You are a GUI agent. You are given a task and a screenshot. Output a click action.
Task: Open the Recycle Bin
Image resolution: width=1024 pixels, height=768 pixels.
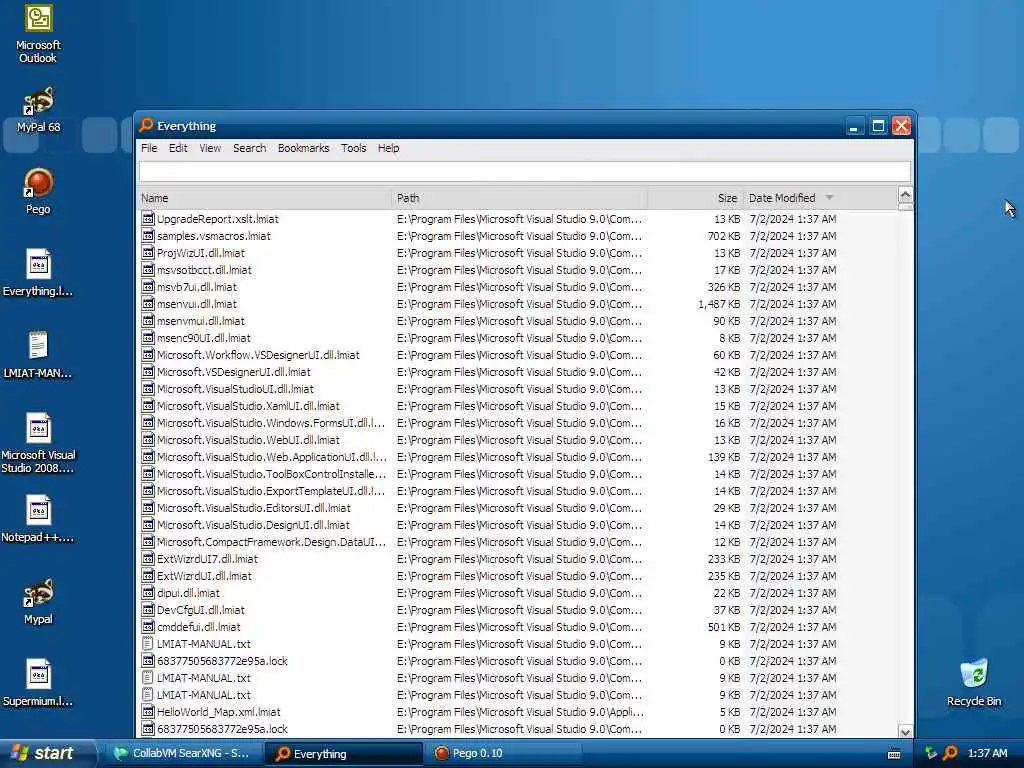pos(974,683)
